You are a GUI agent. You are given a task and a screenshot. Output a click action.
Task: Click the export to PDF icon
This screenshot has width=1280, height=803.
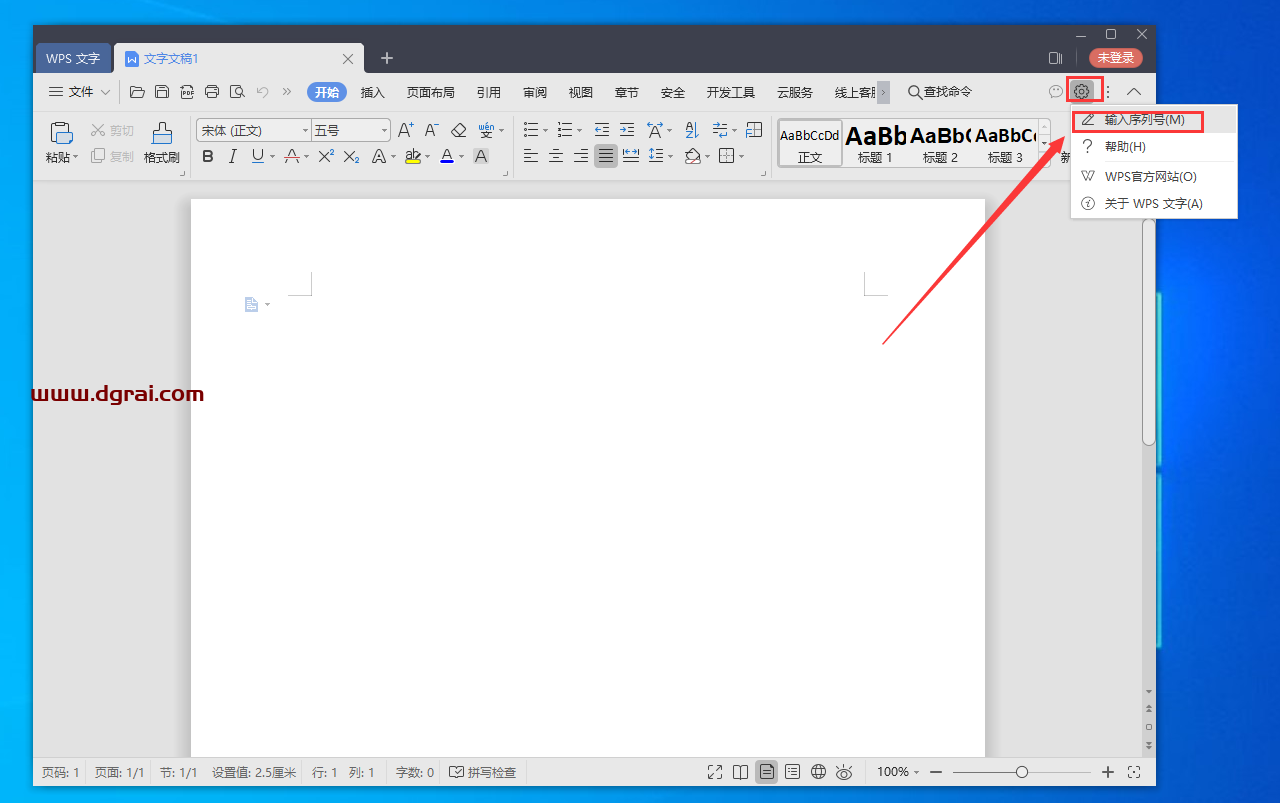pos(187,92)
